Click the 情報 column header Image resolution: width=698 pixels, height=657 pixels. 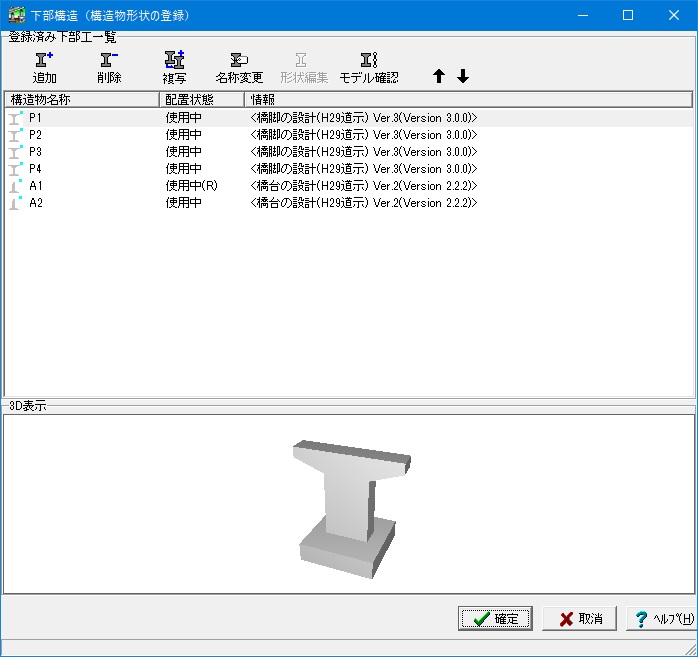(469, 99)
